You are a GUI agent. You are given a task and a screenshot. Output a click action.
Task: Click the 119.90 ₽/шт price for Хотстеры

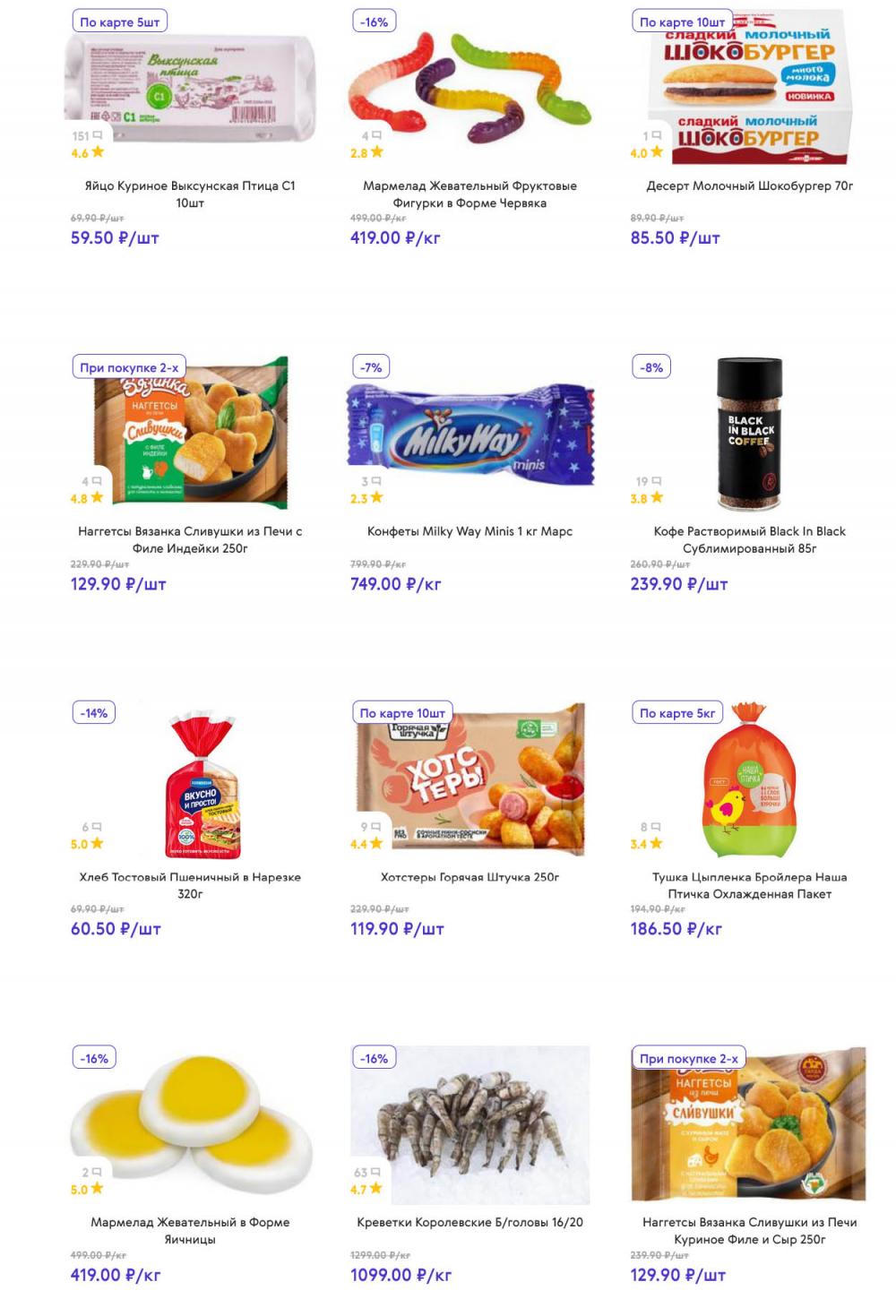[x=397, y=929]
